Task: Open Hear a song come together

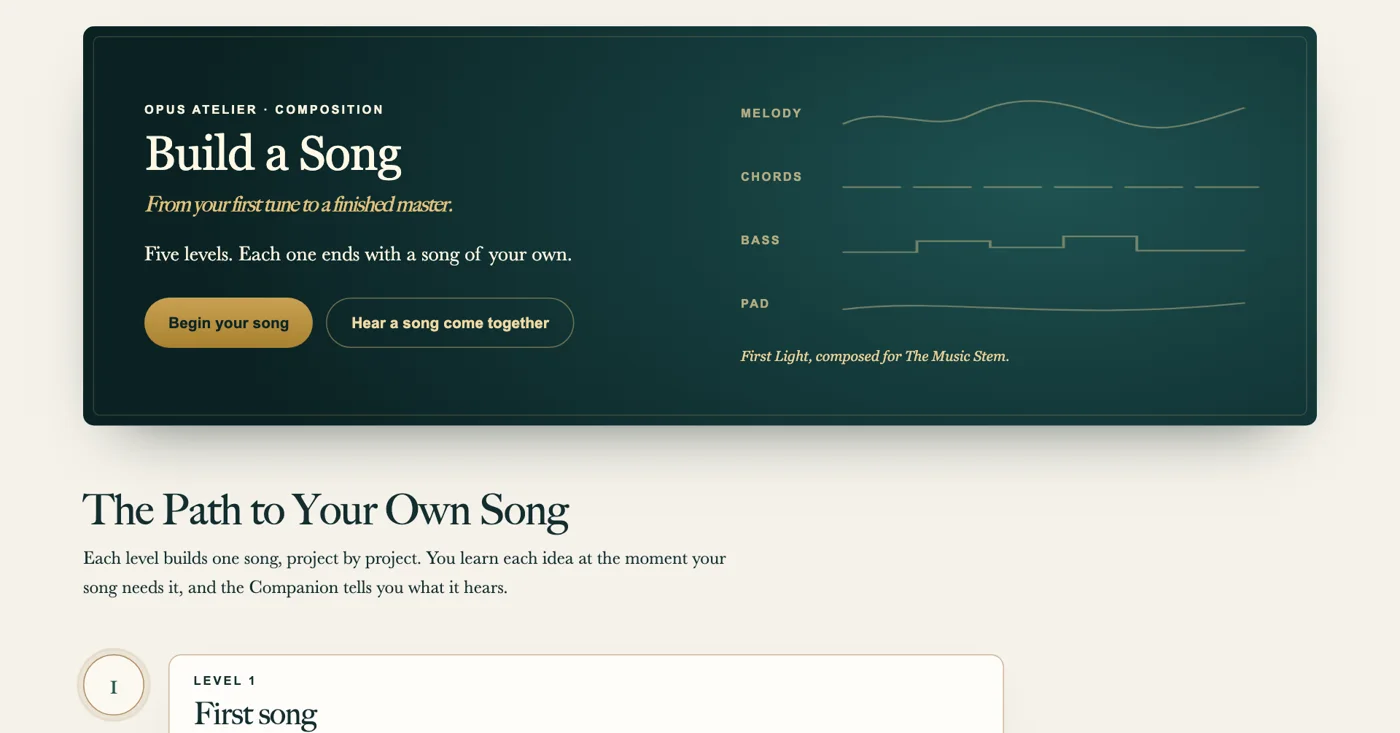Action: click(x=450, y=323)
